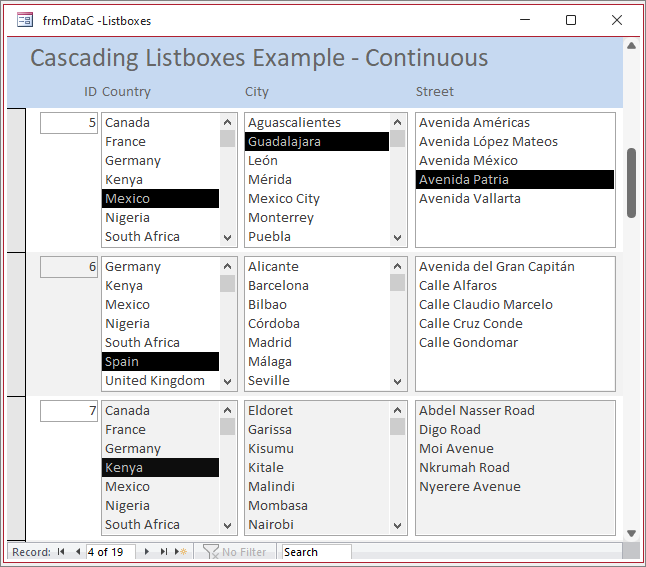Choose Córdoba in record 6 City list
646x567 pixels.
(x=317, y=323)
